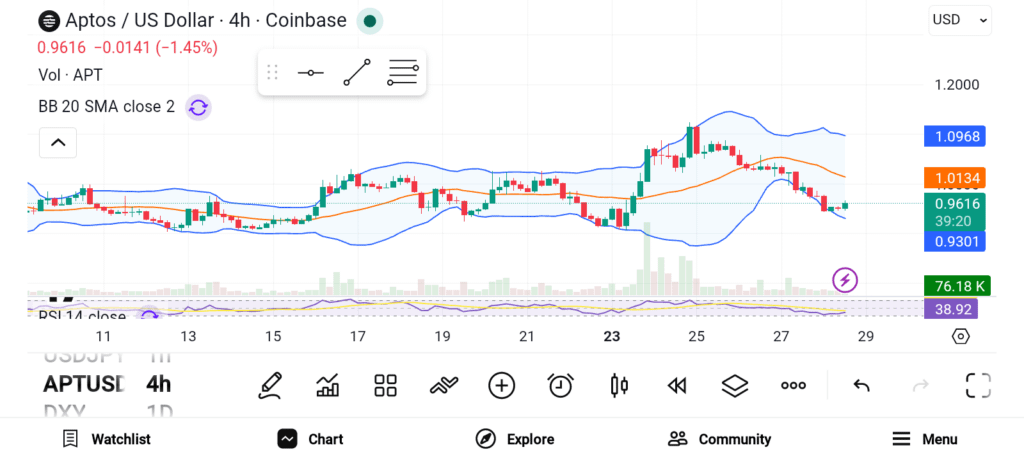Toggle the green market status dot
This screenshot has width=1024, height=461.
coord(370,21)
